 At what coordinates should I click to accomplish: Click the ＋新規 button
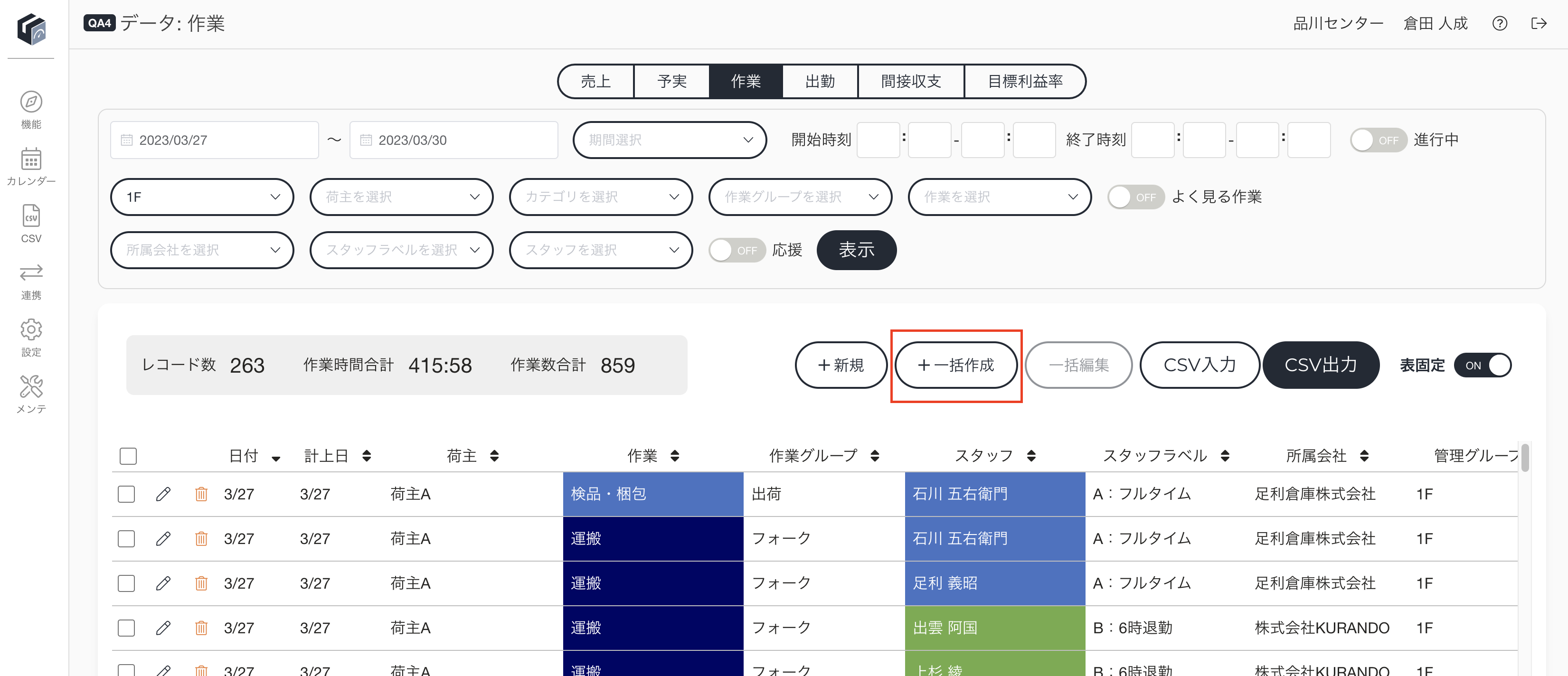(841, 365)
